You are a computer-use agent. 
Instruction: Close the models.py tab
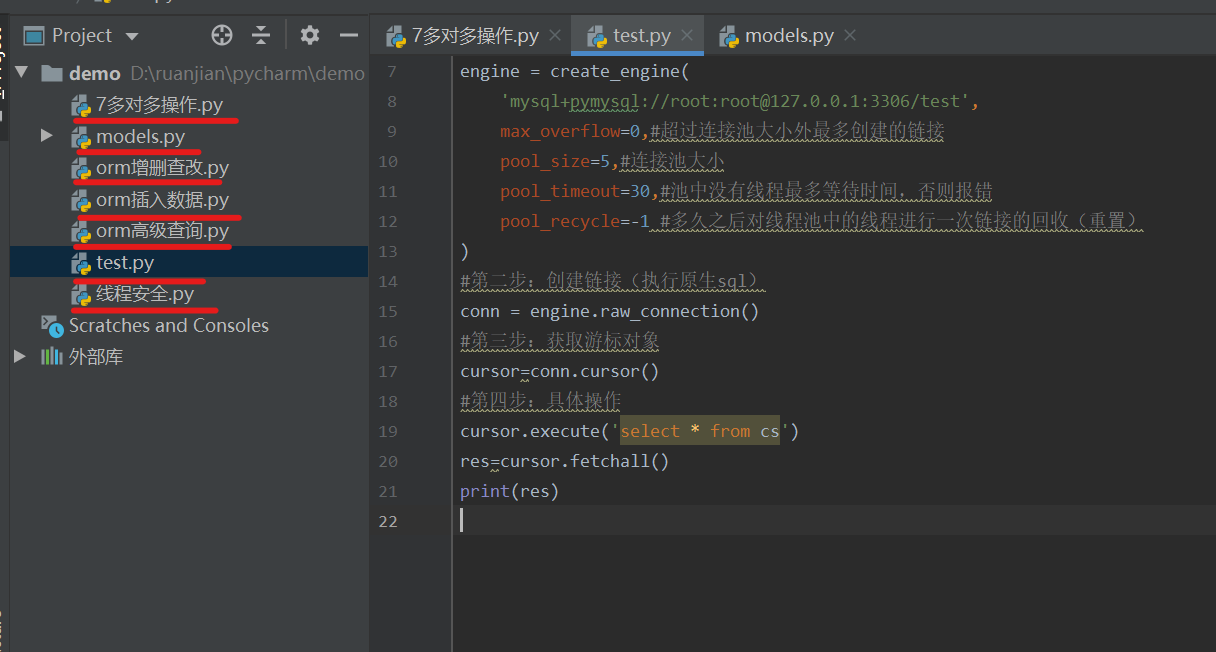[x=850, y=36]
